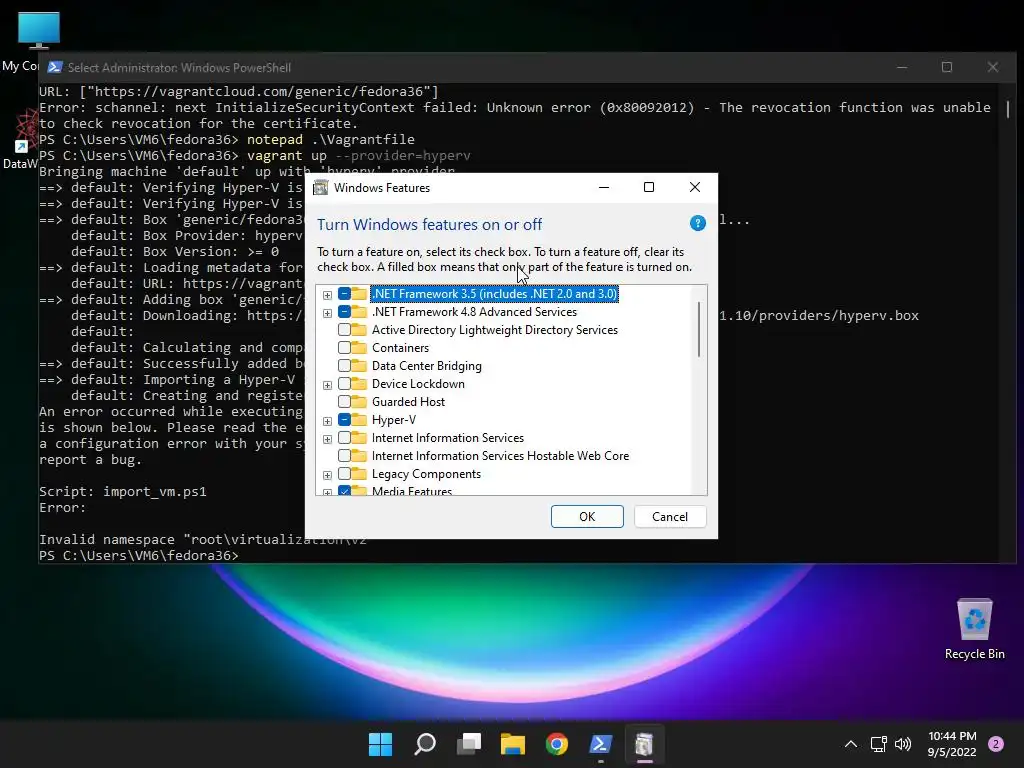This screenshot has width=1024, height=768.
Task: Expand Internet Information Services node
Action: point(327,439)
